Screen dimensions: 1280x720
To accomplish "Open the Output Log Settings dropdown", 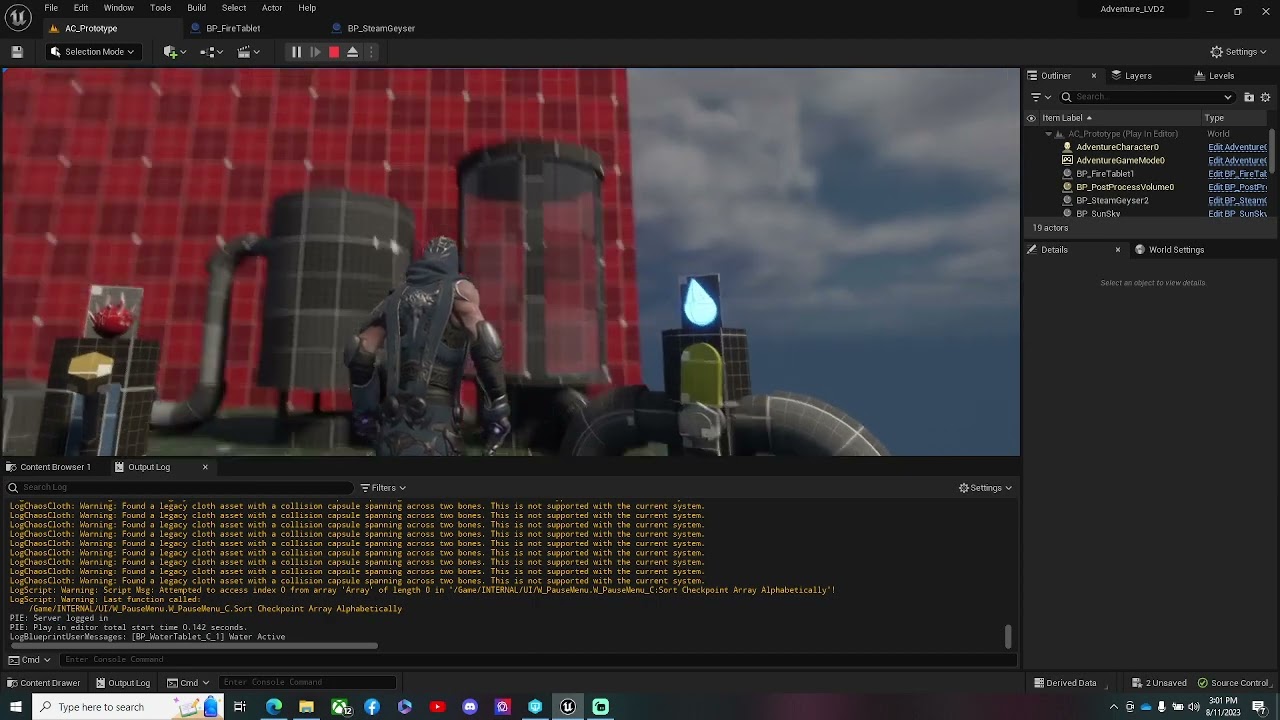I will 985,488.
